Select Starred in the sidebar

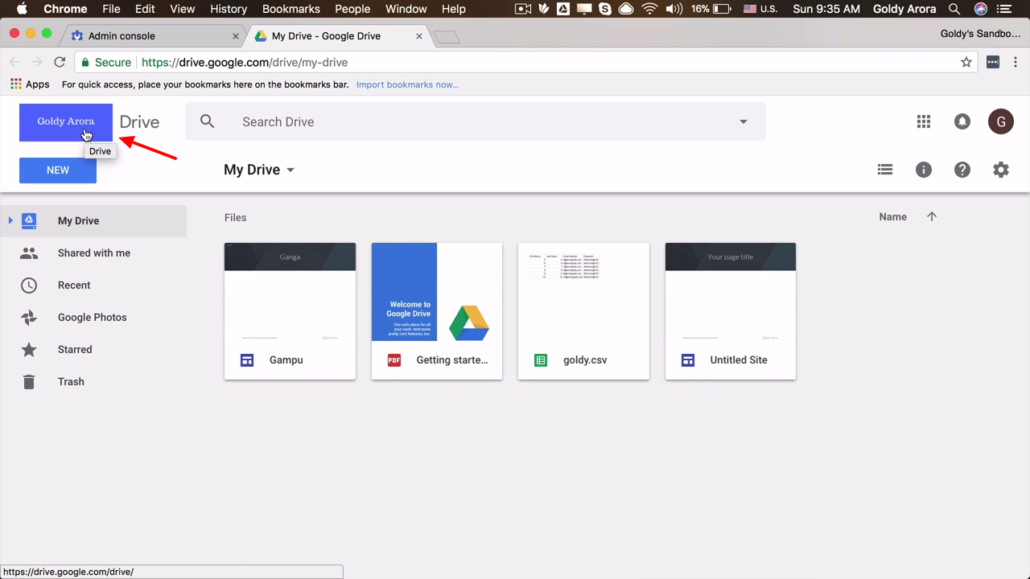pos(76,349)
